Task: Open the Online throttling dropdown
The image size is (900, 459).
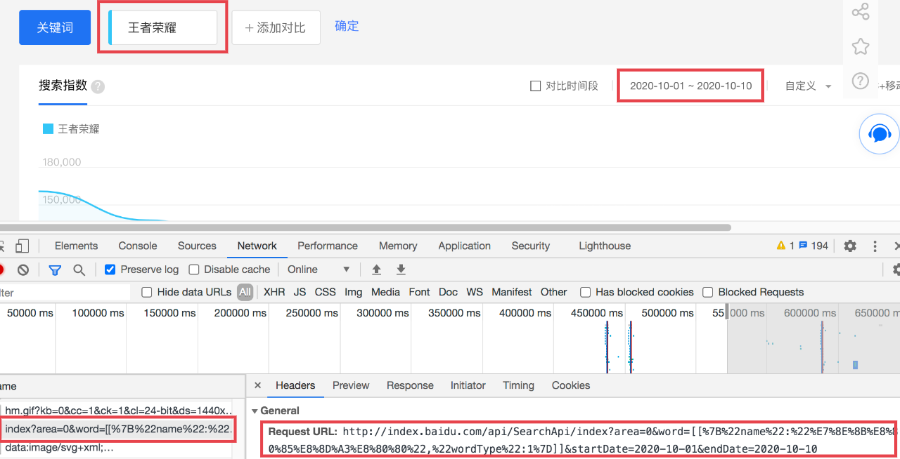Action: 319,269
